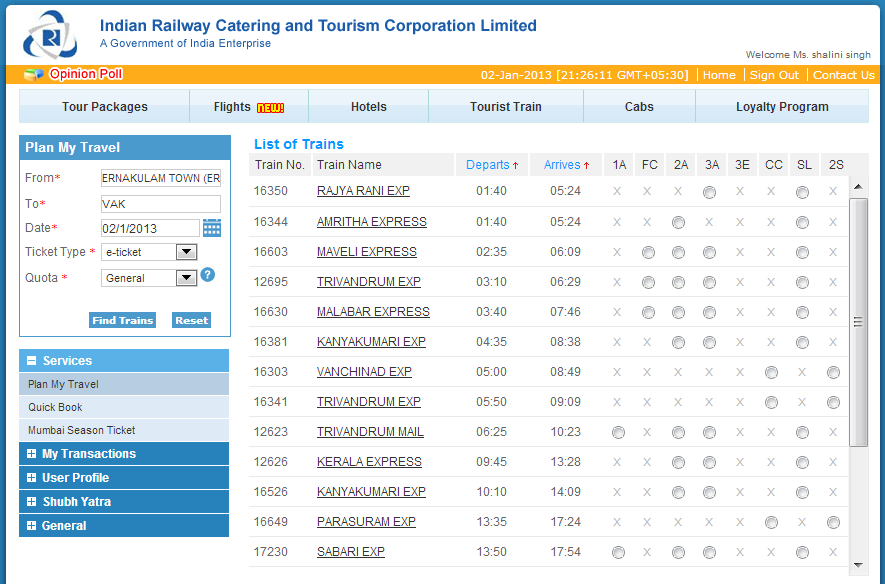Open the Hotels tab

[x=369, y=107]
